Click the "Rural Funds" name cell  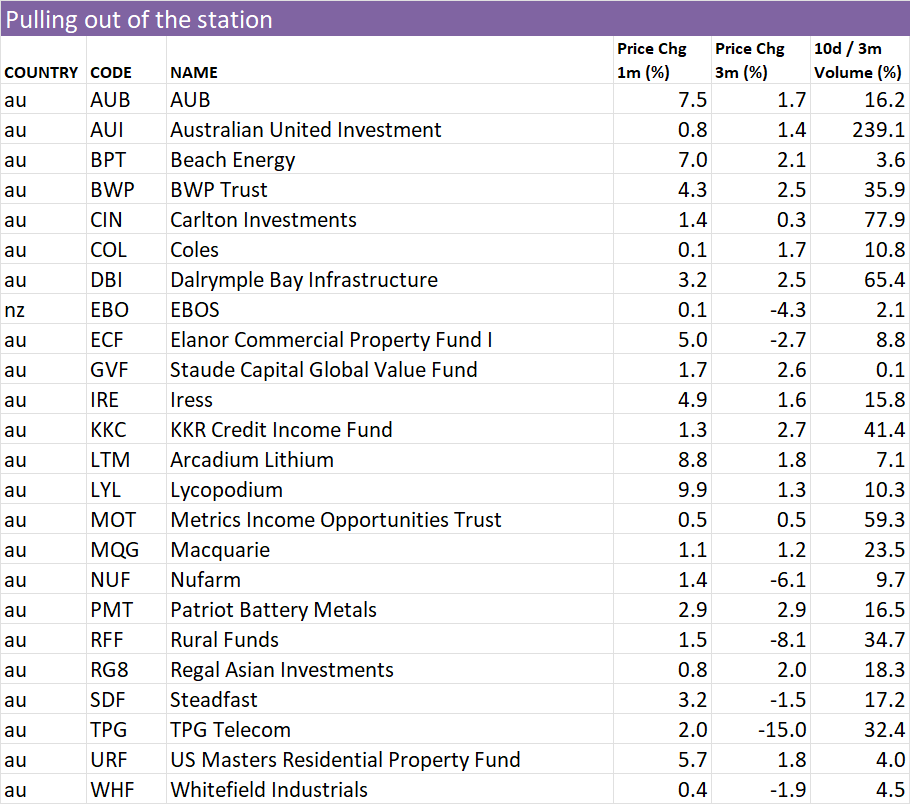pos(225,640)
